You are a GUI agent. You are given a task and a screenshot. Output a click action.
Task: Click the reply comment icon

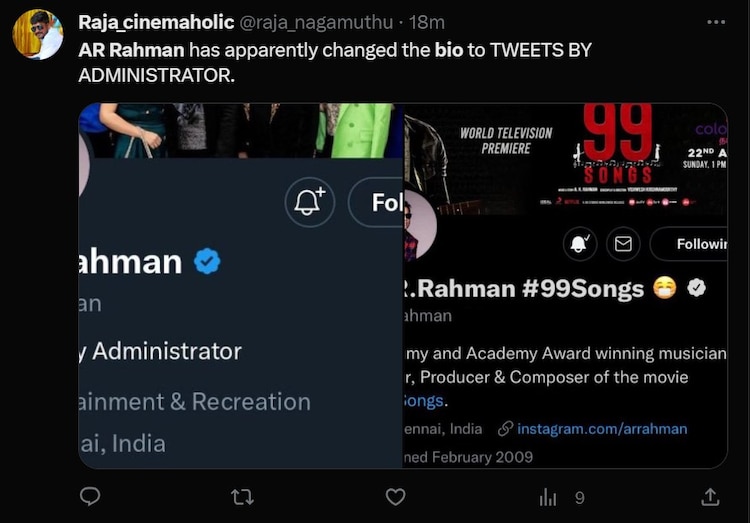(x=90, y=496)
